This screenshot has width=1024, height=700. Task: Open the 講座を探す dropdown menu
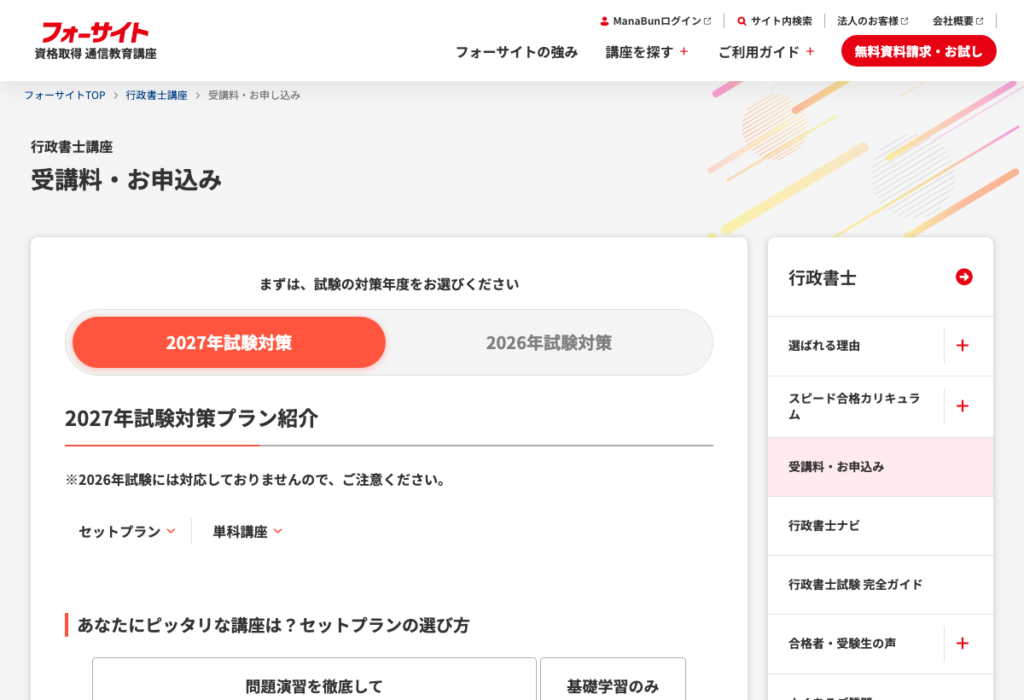pyautogui.click(x=647, y=52)
